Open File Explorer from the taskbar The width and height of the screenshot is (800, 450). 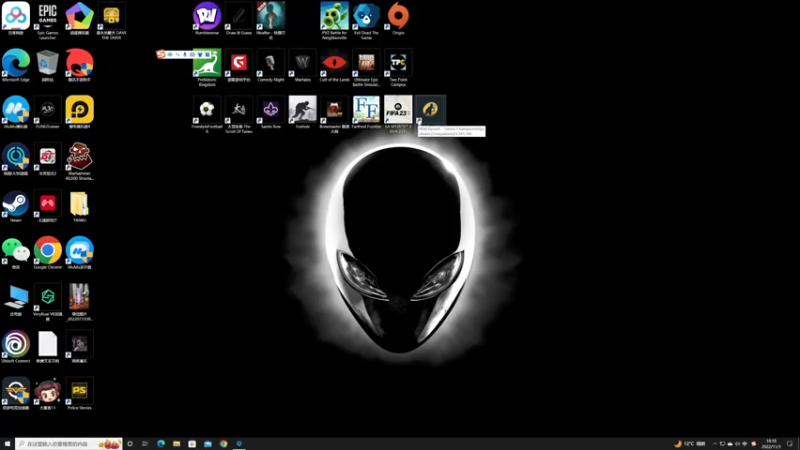point(177,444)
